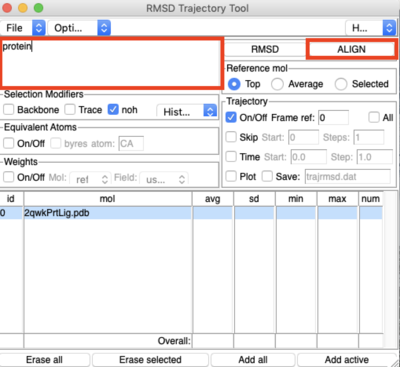Select Average as reference mol
This screenshot has height=367, width=400.
[277, 84]
